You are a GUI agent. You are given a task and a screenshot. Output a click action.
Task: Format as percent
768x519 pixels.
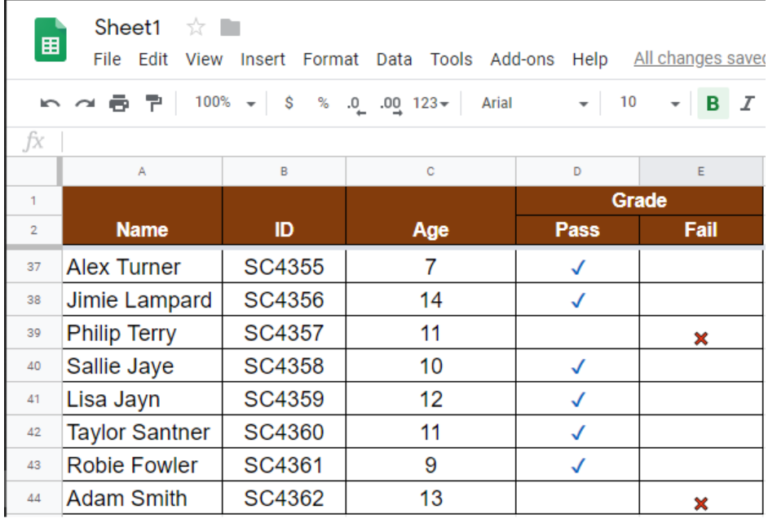(x=323, y=103)
